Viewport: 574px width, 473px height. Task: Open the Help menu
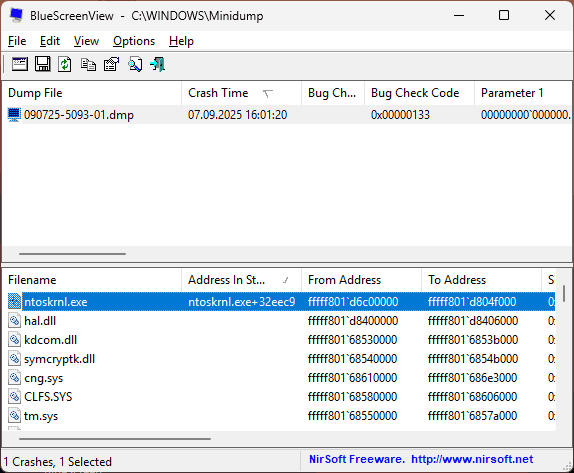[181, 41]
